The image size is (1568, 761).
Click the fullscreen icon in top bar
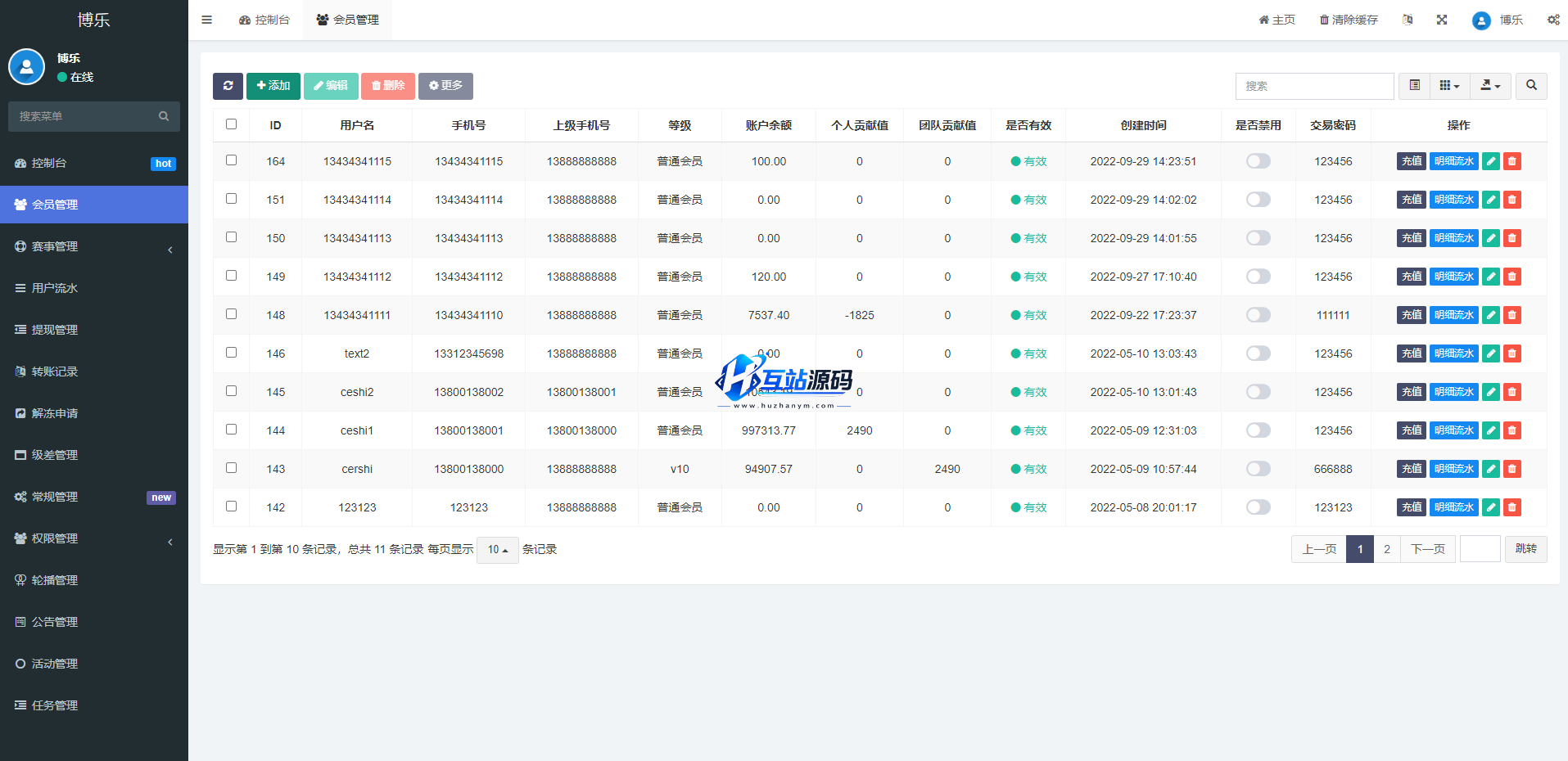click(1442, 20)
